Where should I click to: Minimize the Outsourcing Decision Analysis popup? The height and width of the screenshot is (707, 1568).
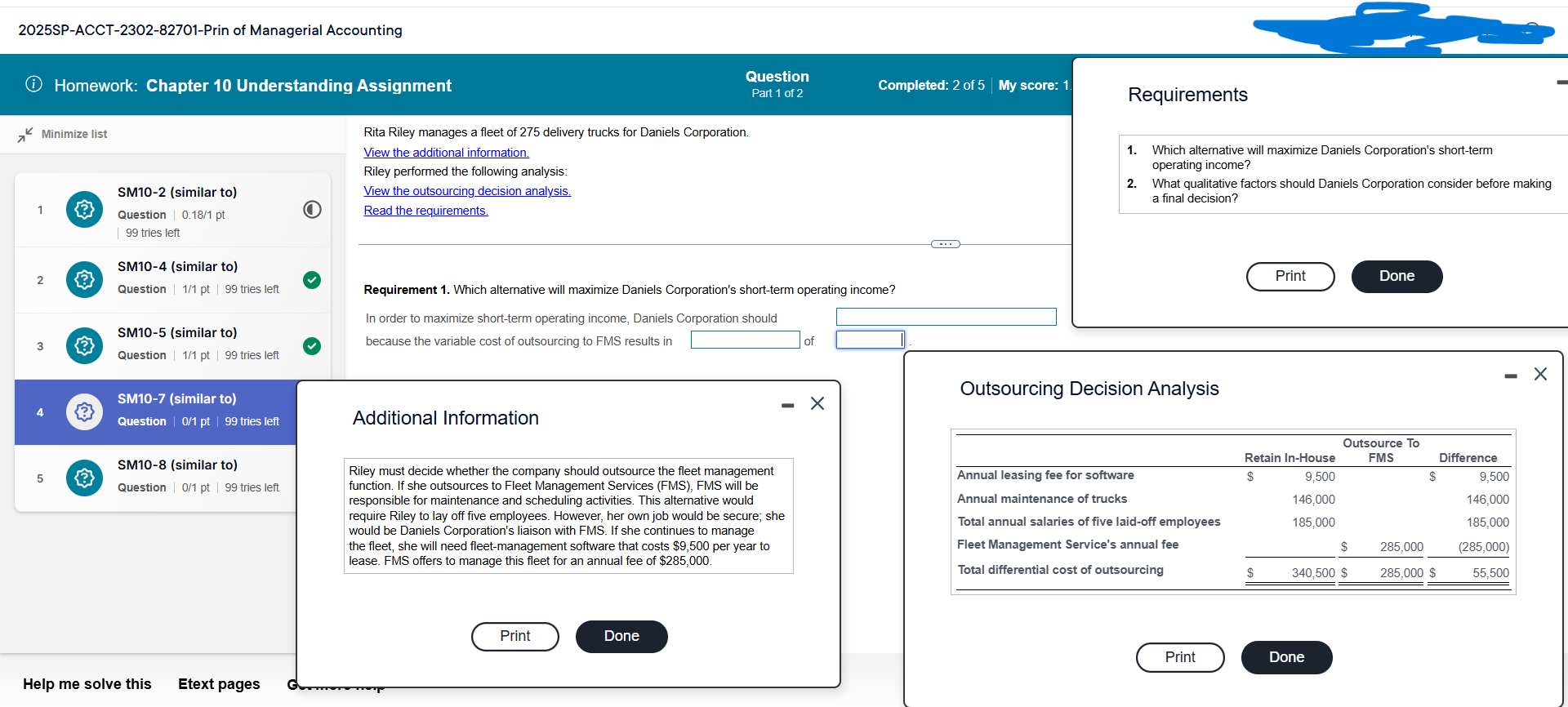(x=1511, y=376)
